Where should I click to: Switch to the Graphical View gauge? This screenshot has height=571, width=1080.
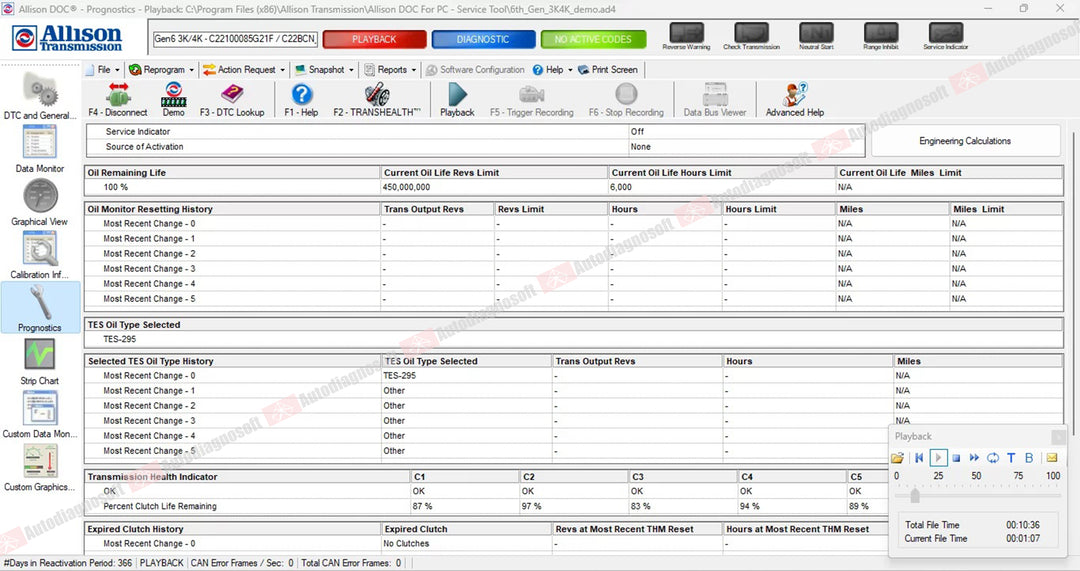(39, 201)
